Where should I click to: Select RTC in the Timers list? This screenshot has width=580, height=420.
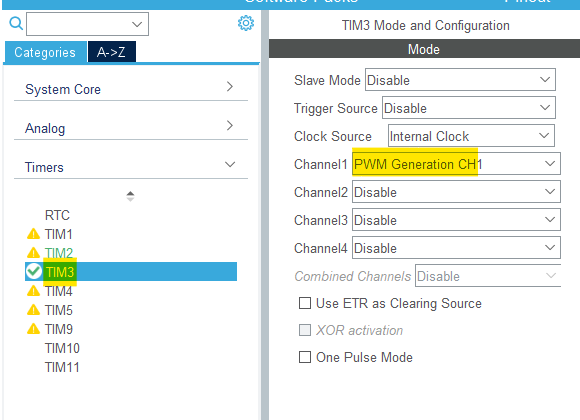[57, 215]
